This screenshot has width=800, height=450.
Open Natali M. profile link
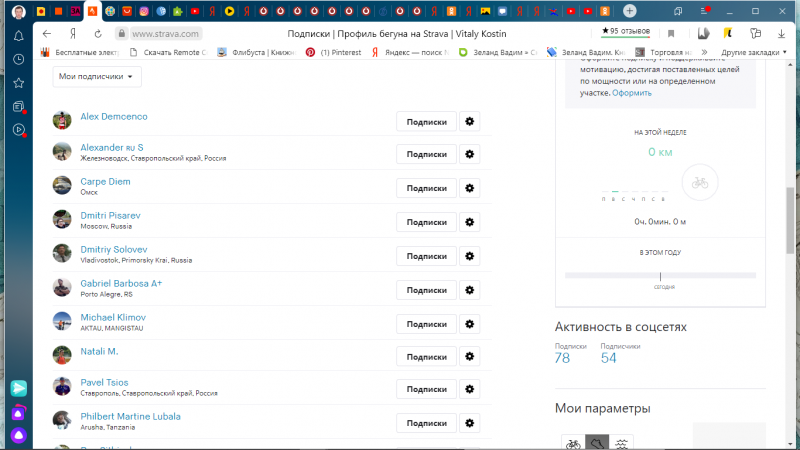click(99, 351)
